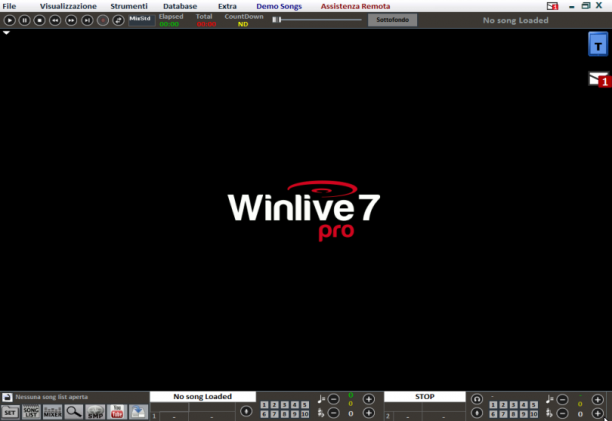Increase deck 1 key transpose with plus
The width and height of the screenshot is (612, 421).
pos(368,412)
